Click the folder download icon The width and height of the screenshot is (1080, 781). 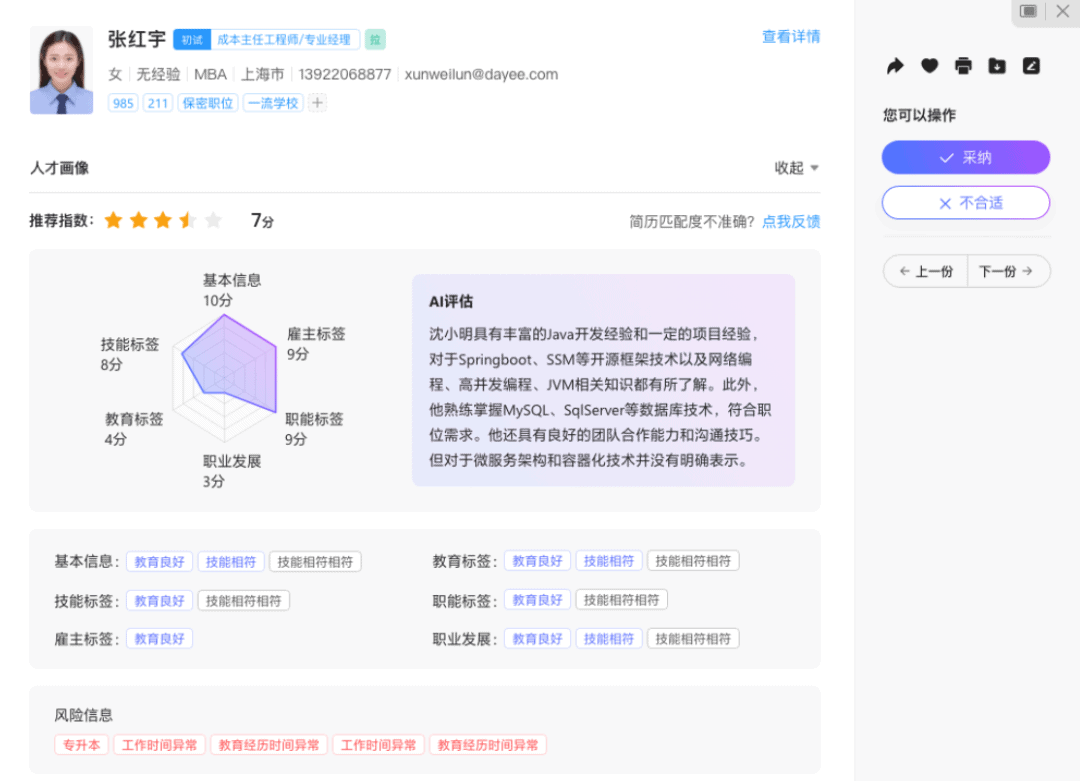(x=997, y=66)
